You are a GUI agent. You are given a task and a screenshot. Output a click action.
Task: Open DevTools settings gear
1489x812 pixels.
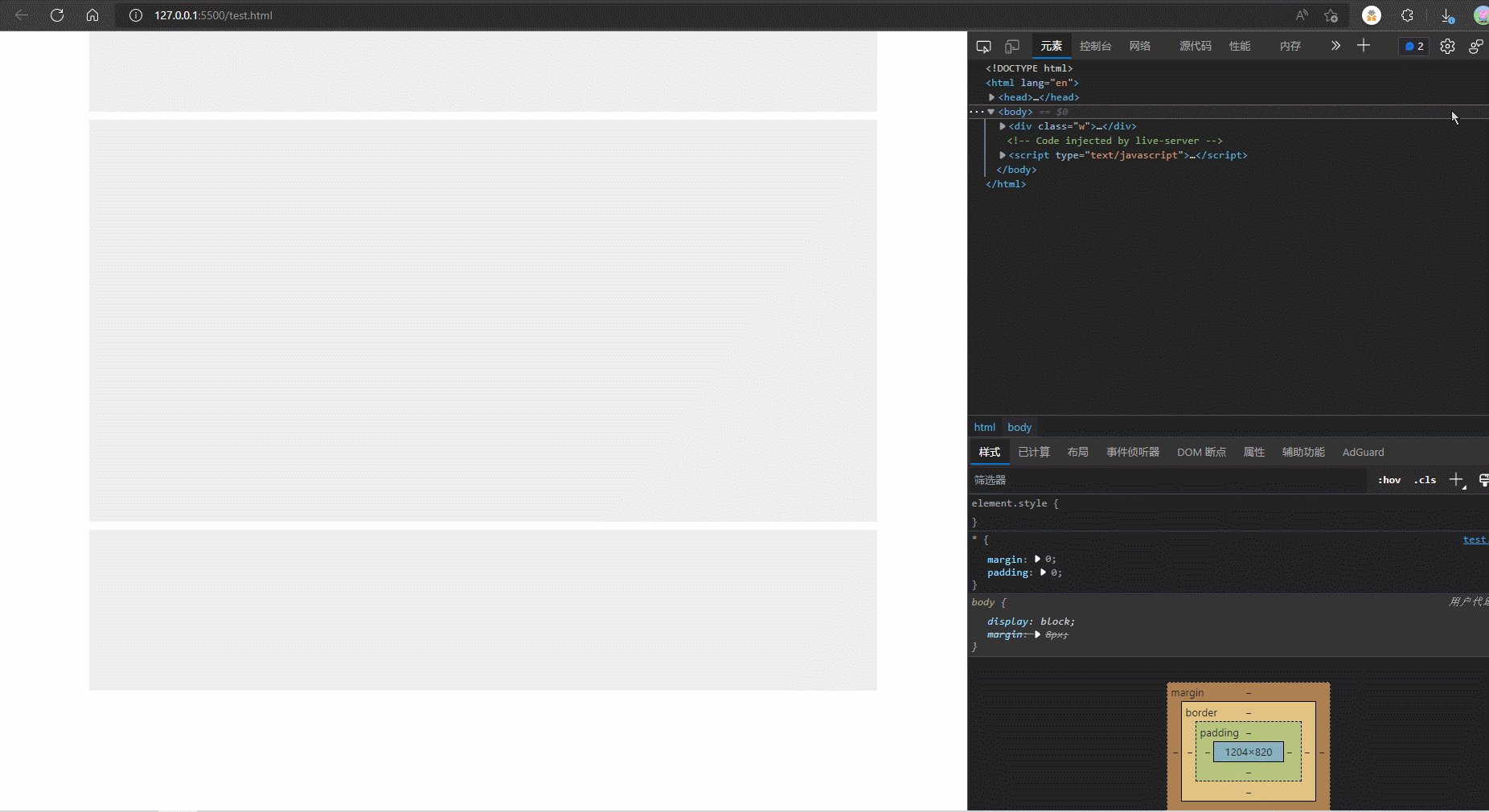point(1447,46)
